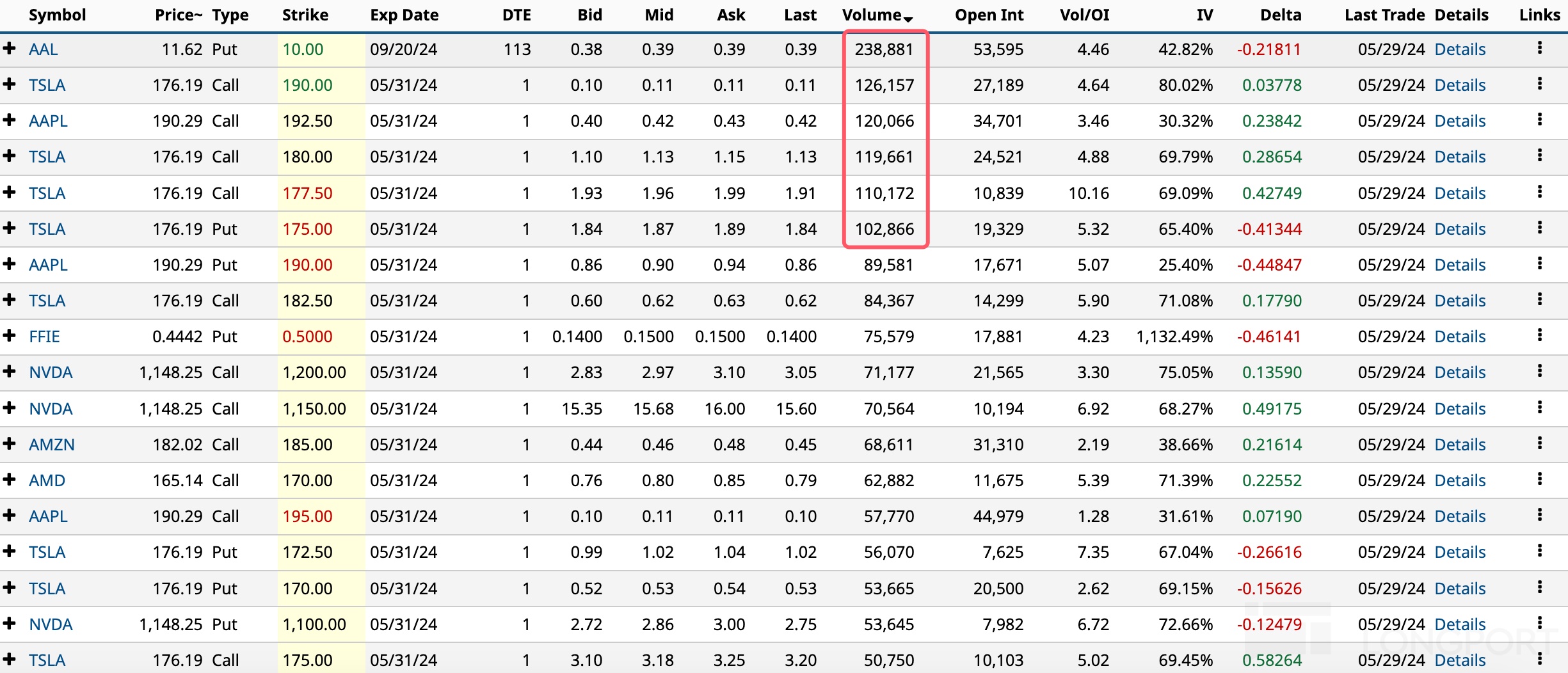Sort by the Open Int column header
This screenshot has width=1568, height=673.
coord(989,15)
